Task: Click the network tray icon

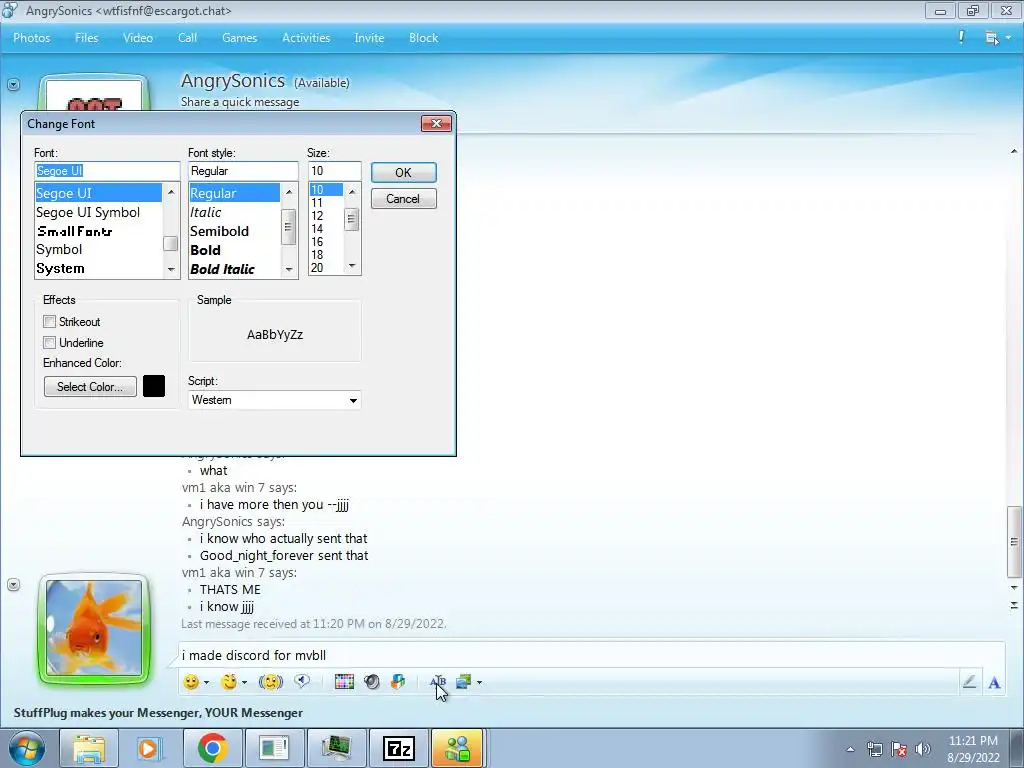Action: coord(874,749)
